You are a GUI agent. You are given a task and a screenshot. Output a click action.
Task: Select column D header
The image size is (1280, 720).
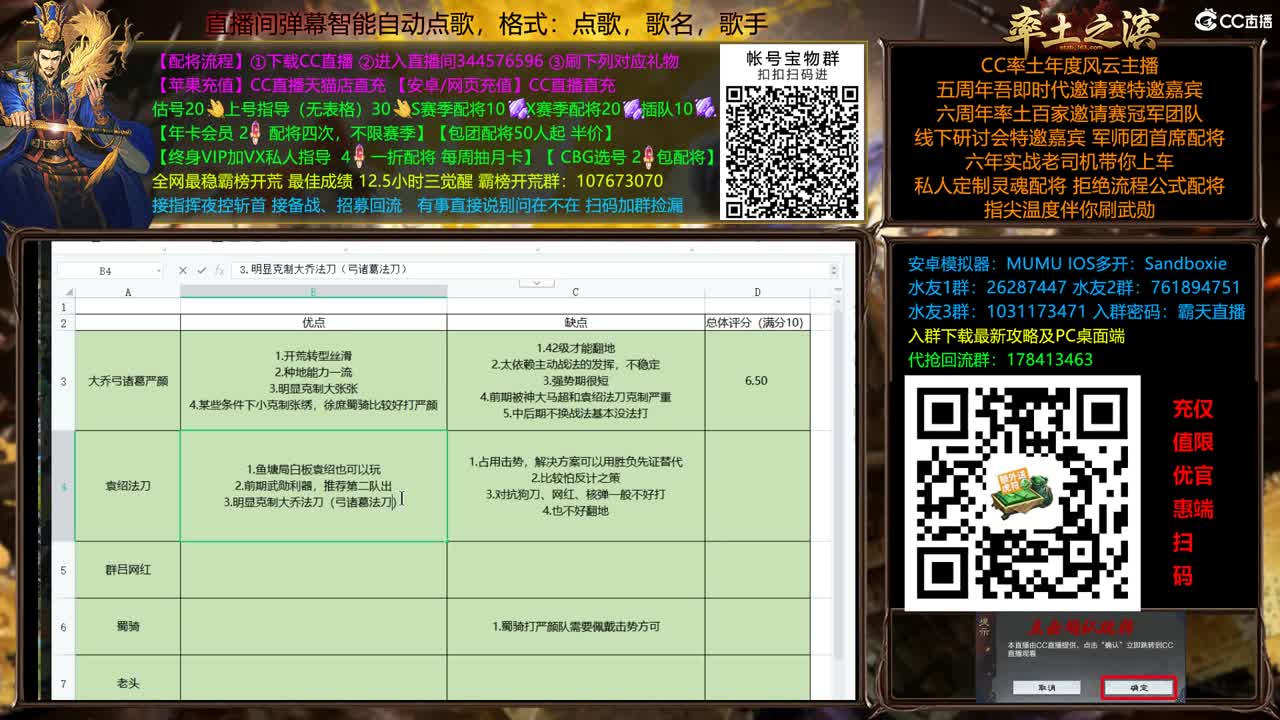(x=757, y=292)
